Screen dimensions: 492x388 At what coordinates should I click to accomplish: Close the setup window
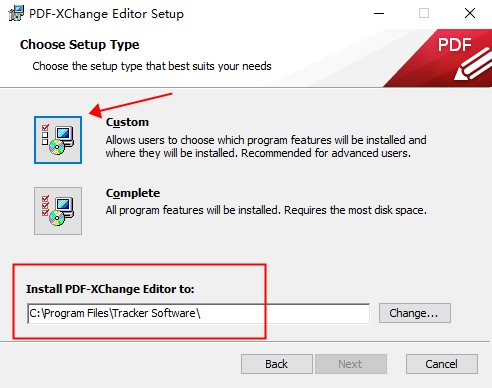click(470, 14)
